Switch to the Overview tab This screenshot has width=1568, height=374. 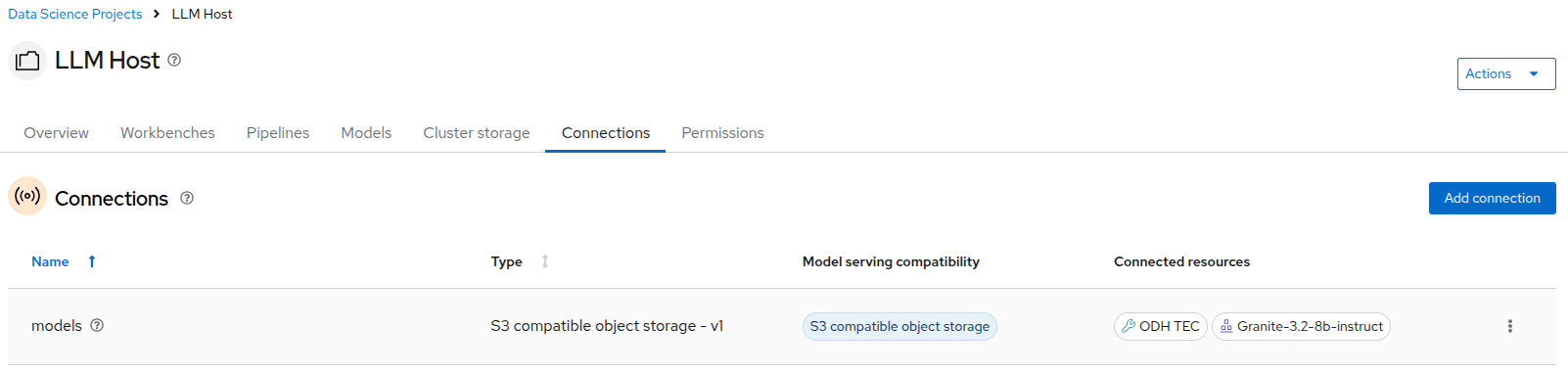coord(56,133)
